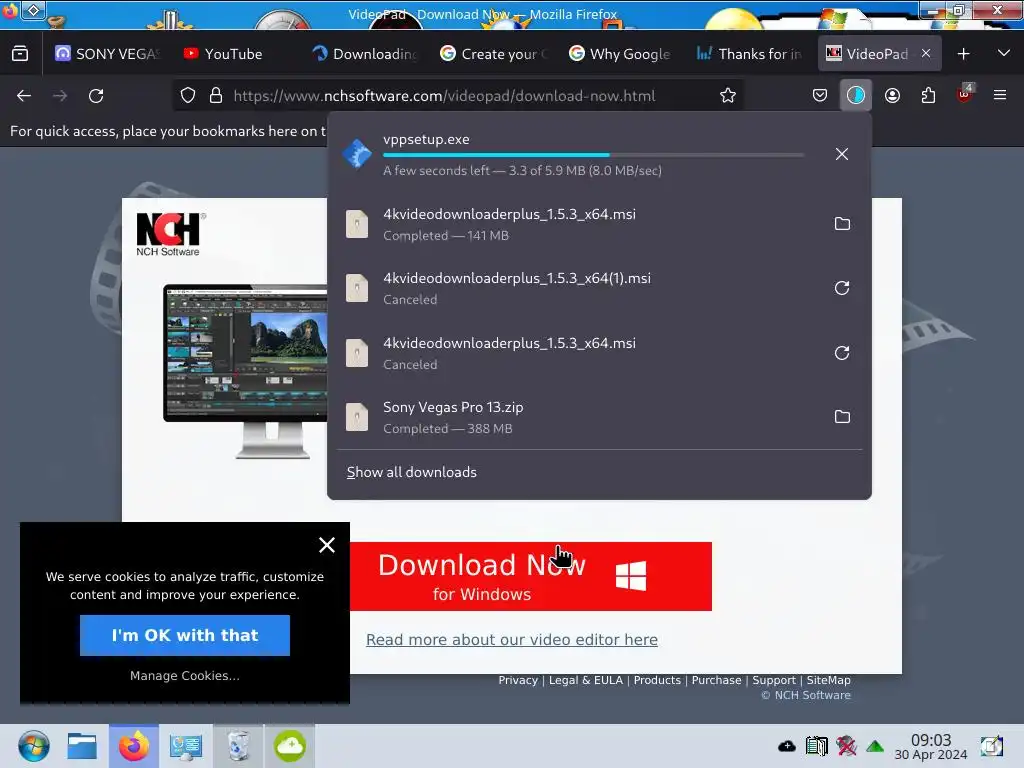The height and width of the screenshot is (768, 1024).
Task: Bookmark this page with the star icon
Action: 728,95
